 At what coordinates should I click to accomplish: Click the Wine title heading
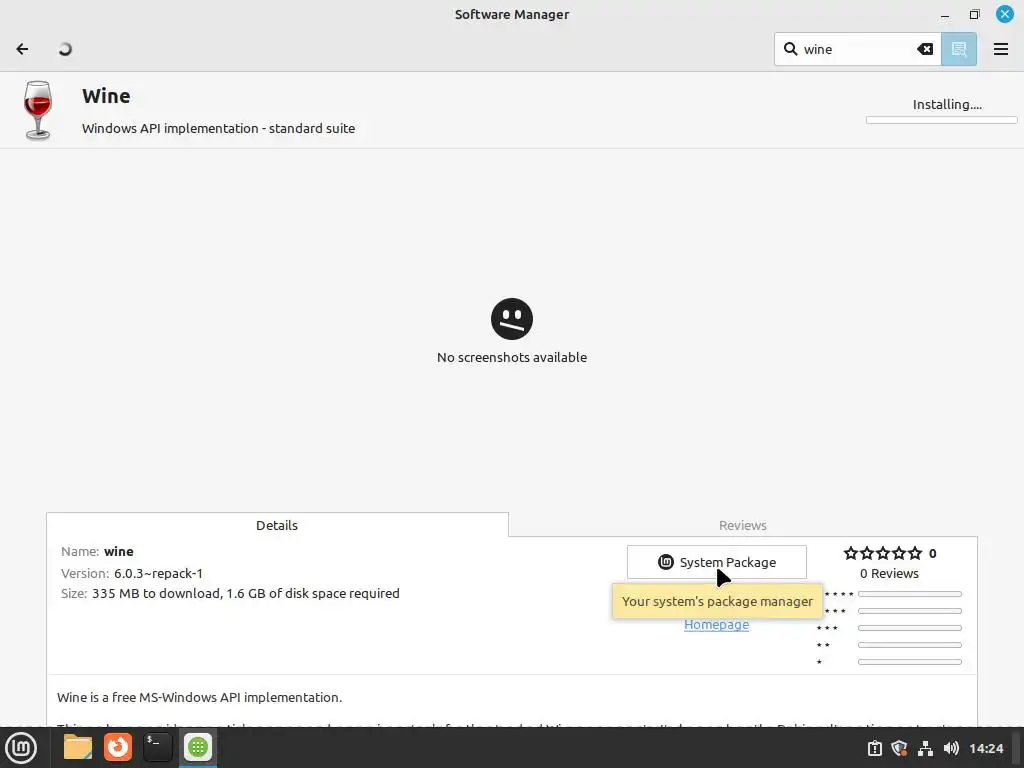point(106,96)
